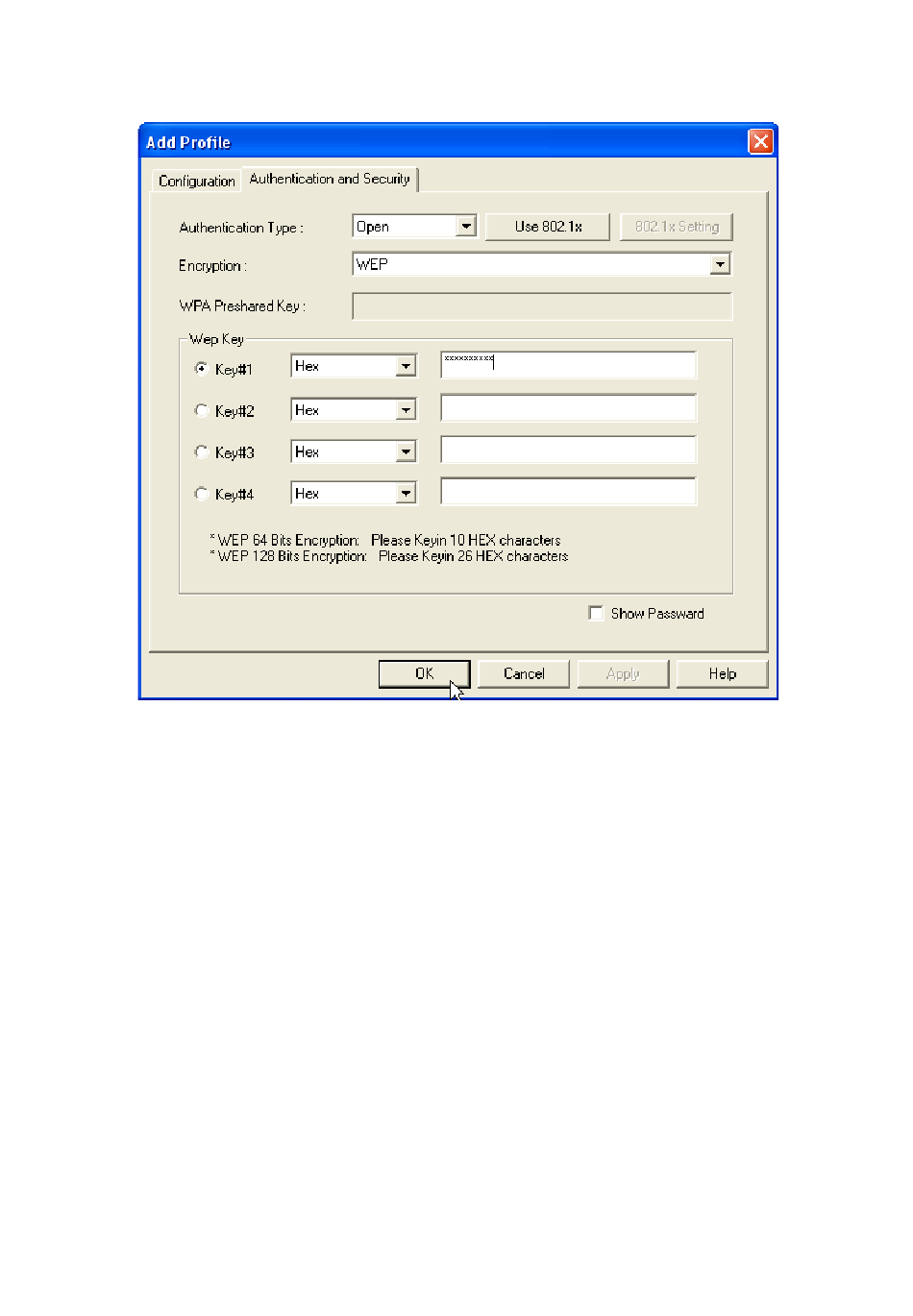This screenshot has width=913, height=1316.
Task: Click the 802.1x Setting button
Action: [677, 227]
